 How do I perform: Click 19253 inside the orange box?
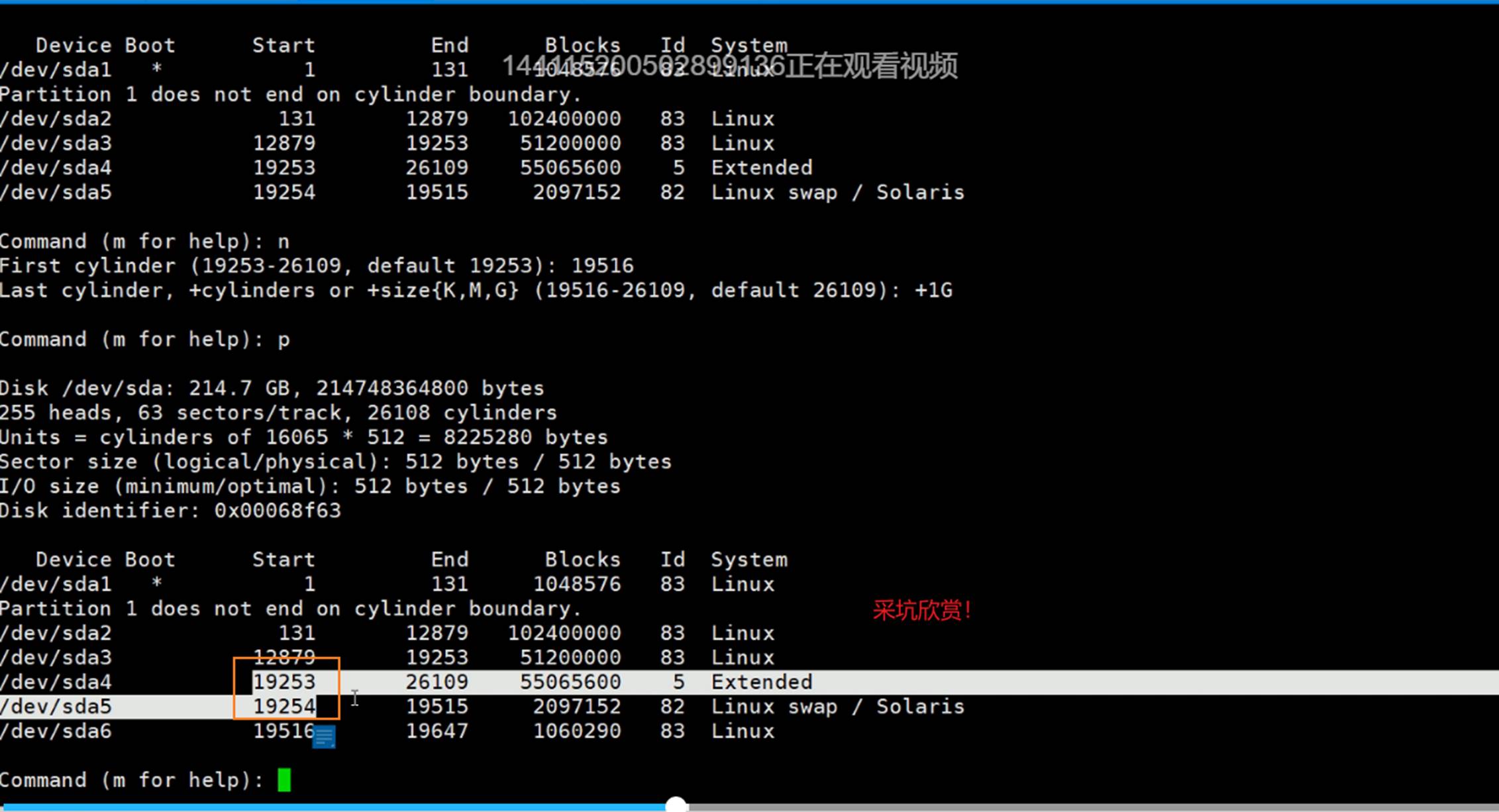coord(284,682)
